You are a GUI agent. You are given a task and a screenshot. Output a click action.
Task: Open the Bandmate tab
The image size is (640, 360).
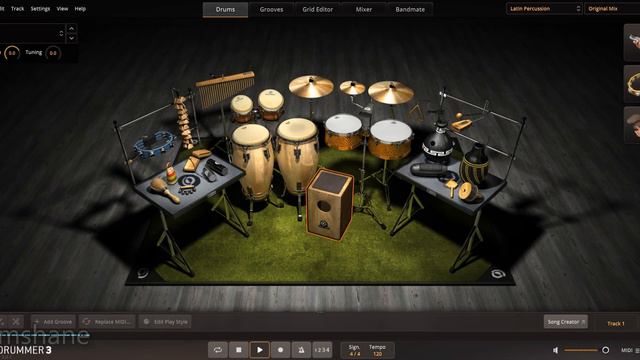click(x=410, y=9)
